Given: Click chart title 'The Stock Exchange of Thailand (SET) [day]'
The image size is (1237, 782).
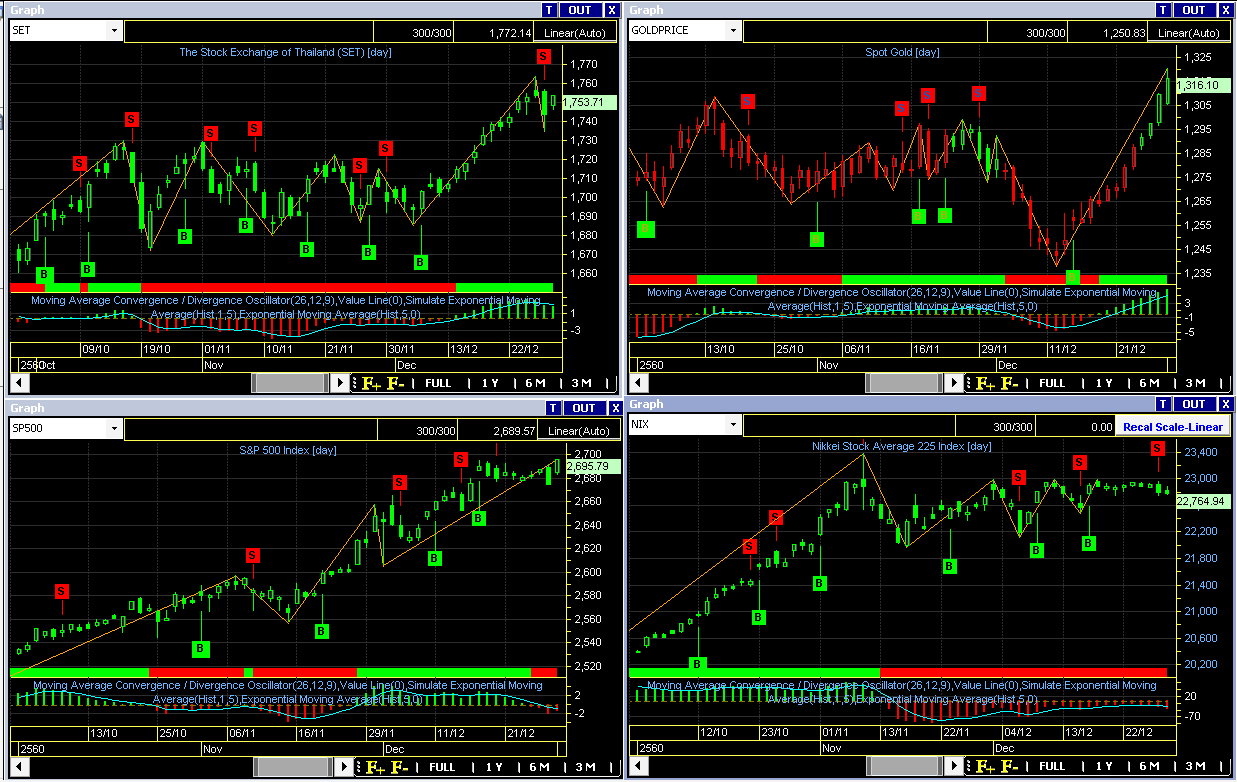Looking at the screenshot, I should tap(285, 52).
